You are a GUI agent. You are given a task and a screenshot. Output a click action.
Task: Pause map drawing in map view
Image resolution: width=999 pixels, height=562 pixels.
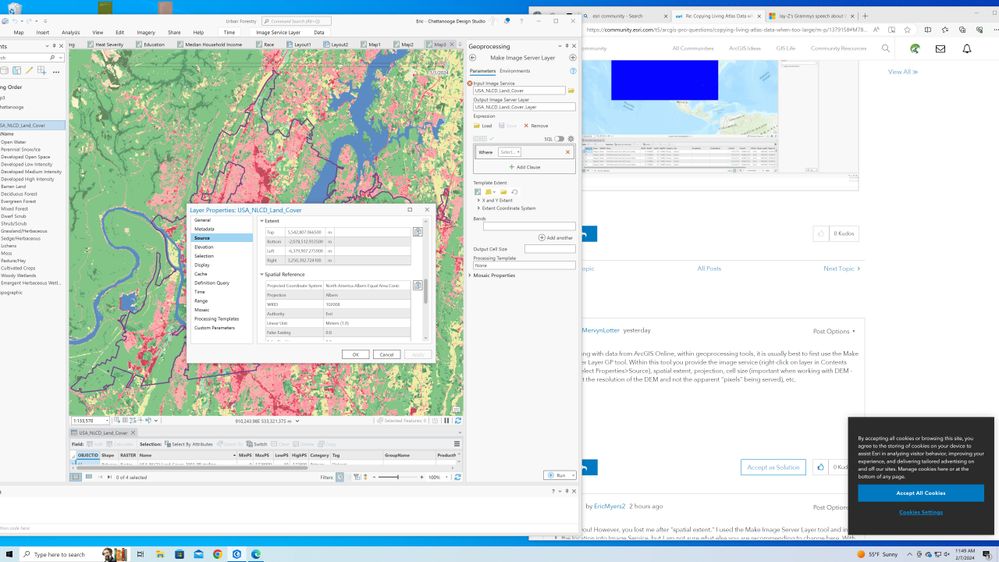click(x=447, y=421)
